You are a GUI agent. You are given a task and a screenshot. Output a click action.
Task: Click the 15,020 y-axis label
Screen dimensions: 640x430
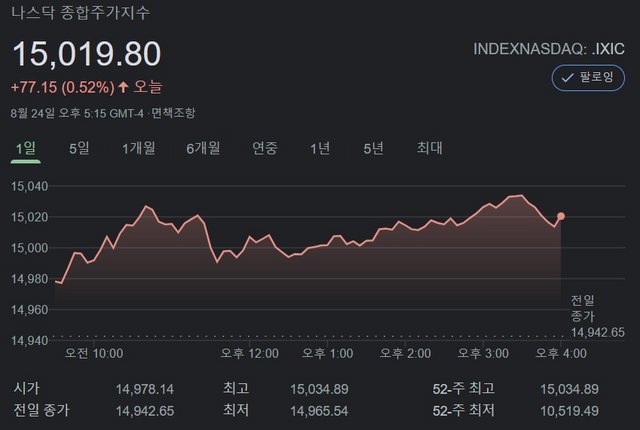pos(29,217)
